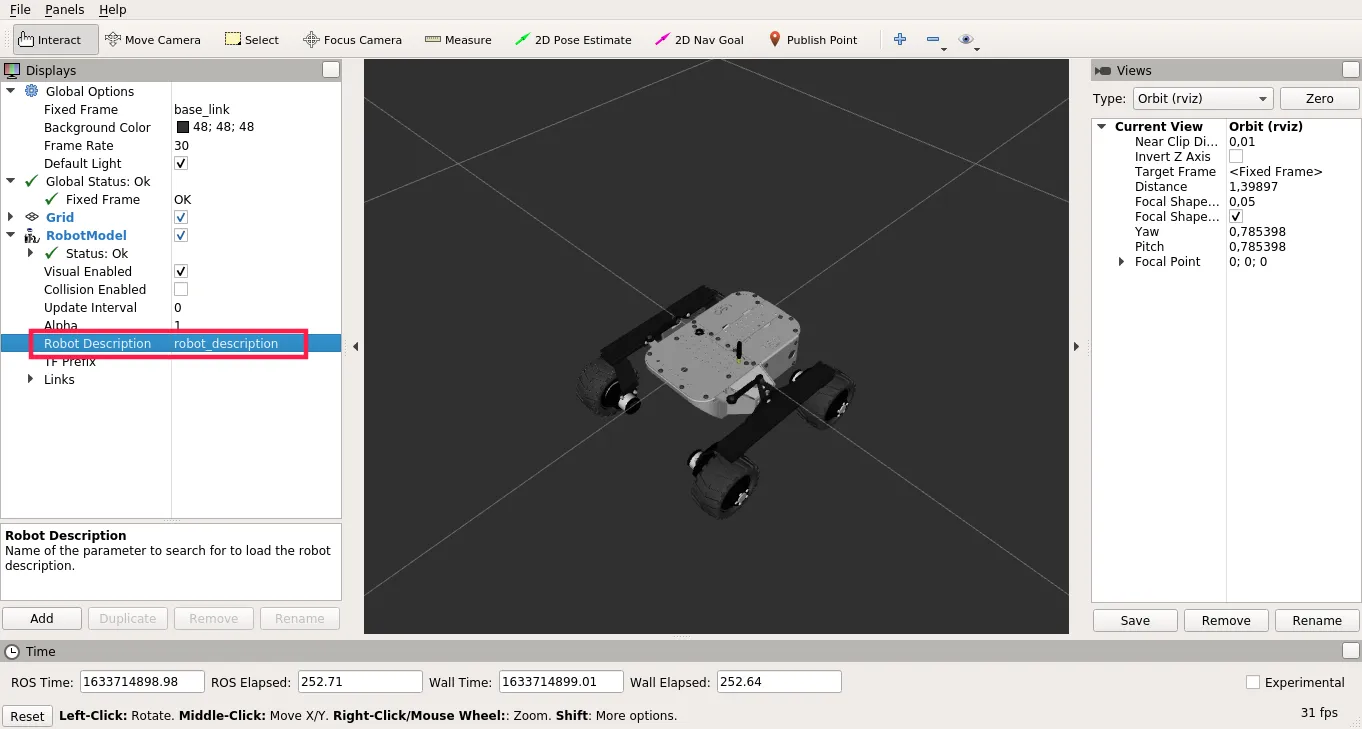Collapse the Global Options section

10,91
